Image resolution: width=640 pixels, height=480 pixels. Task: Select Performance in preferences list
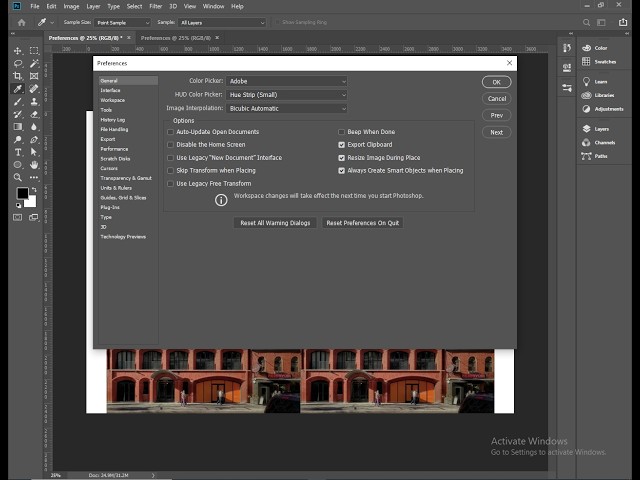114,149
